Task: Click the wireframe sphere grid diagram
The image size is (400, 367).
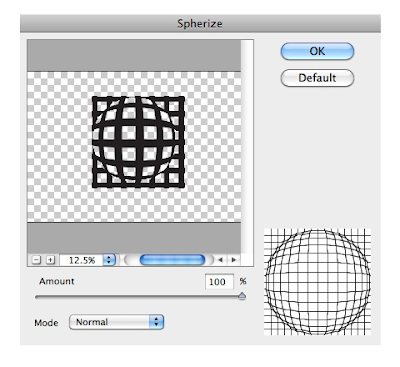Action: click(317, 282)
